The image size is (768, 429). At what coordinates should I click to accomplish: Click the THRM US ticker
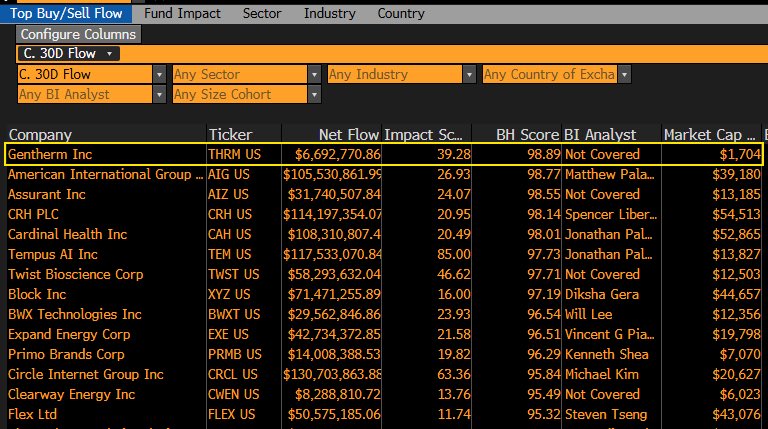pyautogui.click(x=235, y=154)
